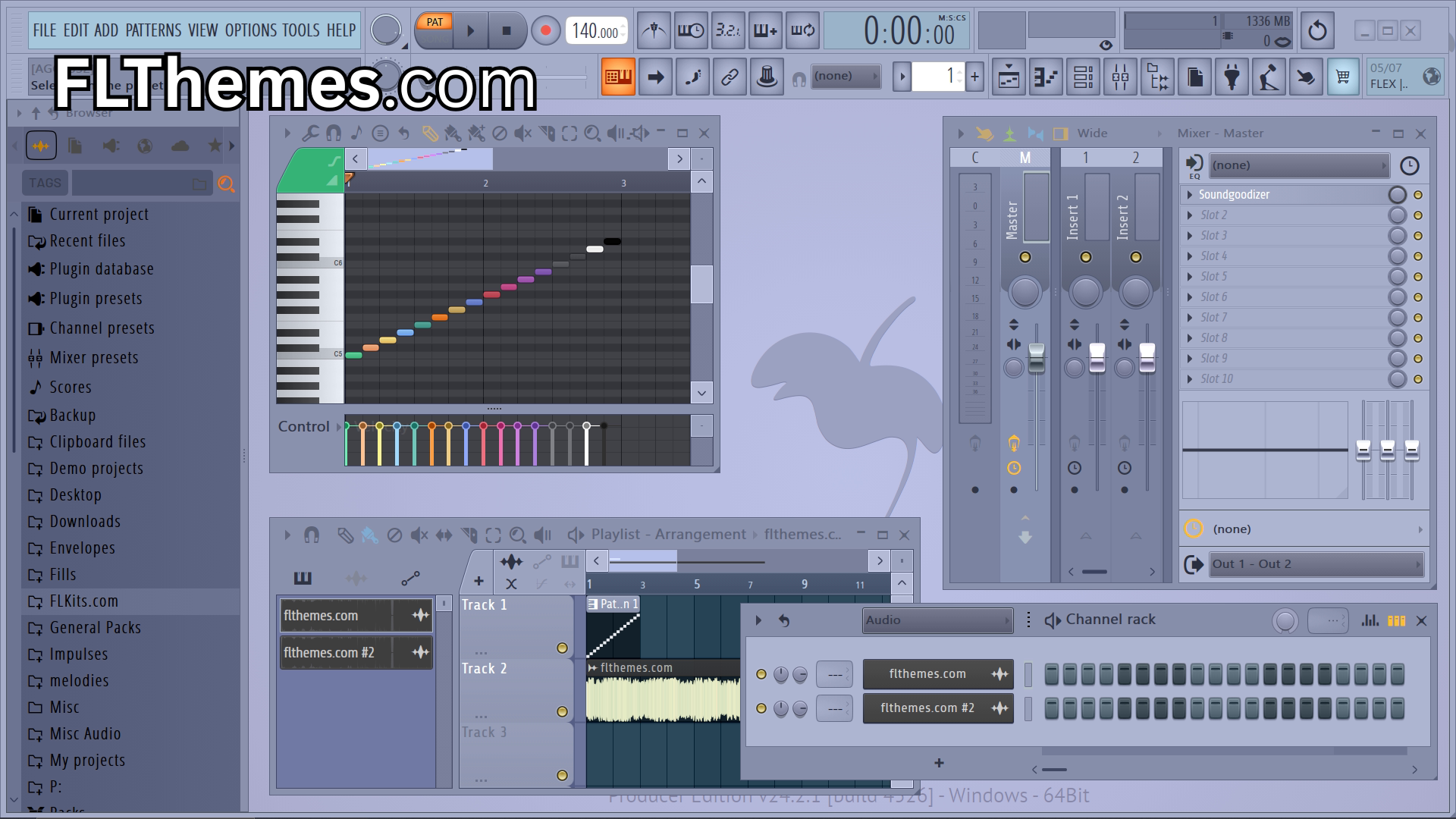Toggle the flthemes.com channel mute LED
Screen dimensions: 1456x819
point(761,674)
